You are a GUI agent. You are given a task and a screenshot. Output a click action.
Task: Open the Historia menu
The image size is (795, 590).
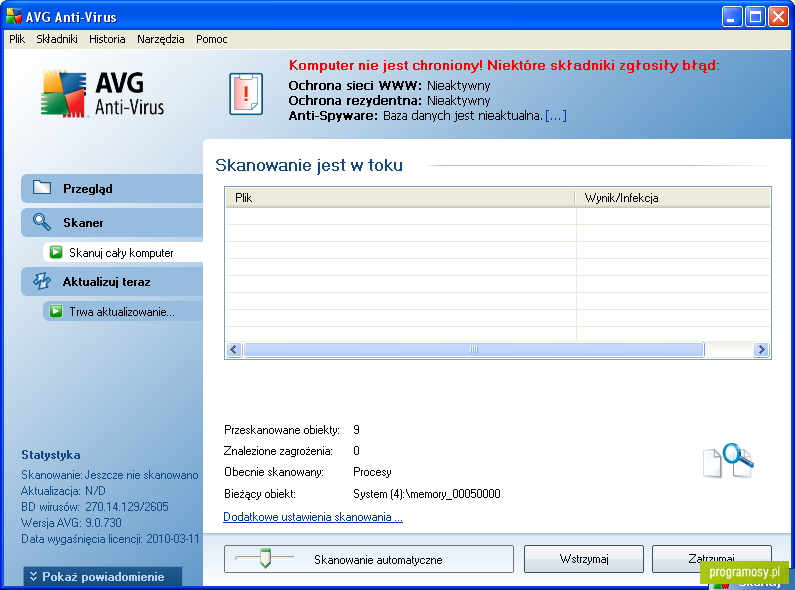coord(107,39)
